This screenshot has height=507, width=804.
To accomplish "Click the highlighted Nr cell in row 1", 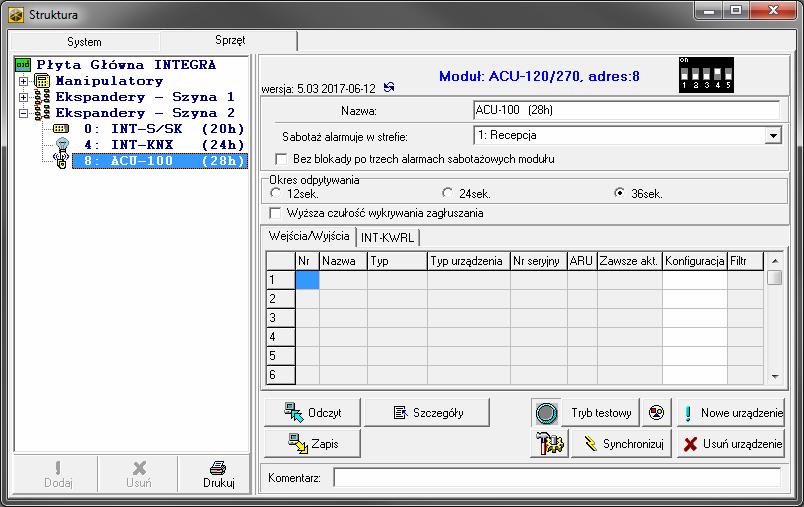I will click(307, 280).
